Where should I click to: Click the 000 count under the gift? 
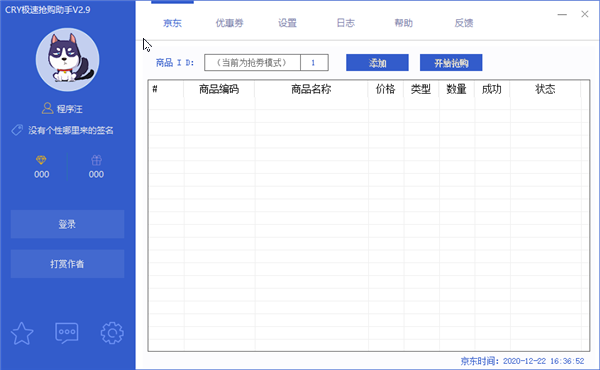pyautogui.click(x=96, y=174)
